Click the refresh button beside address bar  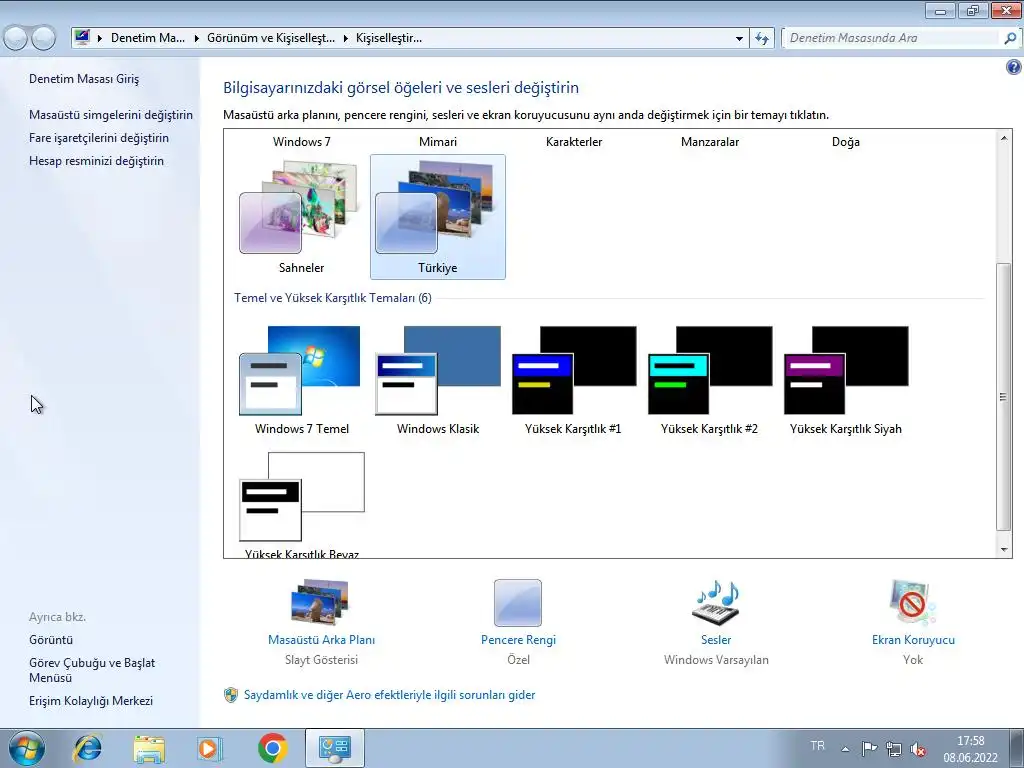(762, 38)
